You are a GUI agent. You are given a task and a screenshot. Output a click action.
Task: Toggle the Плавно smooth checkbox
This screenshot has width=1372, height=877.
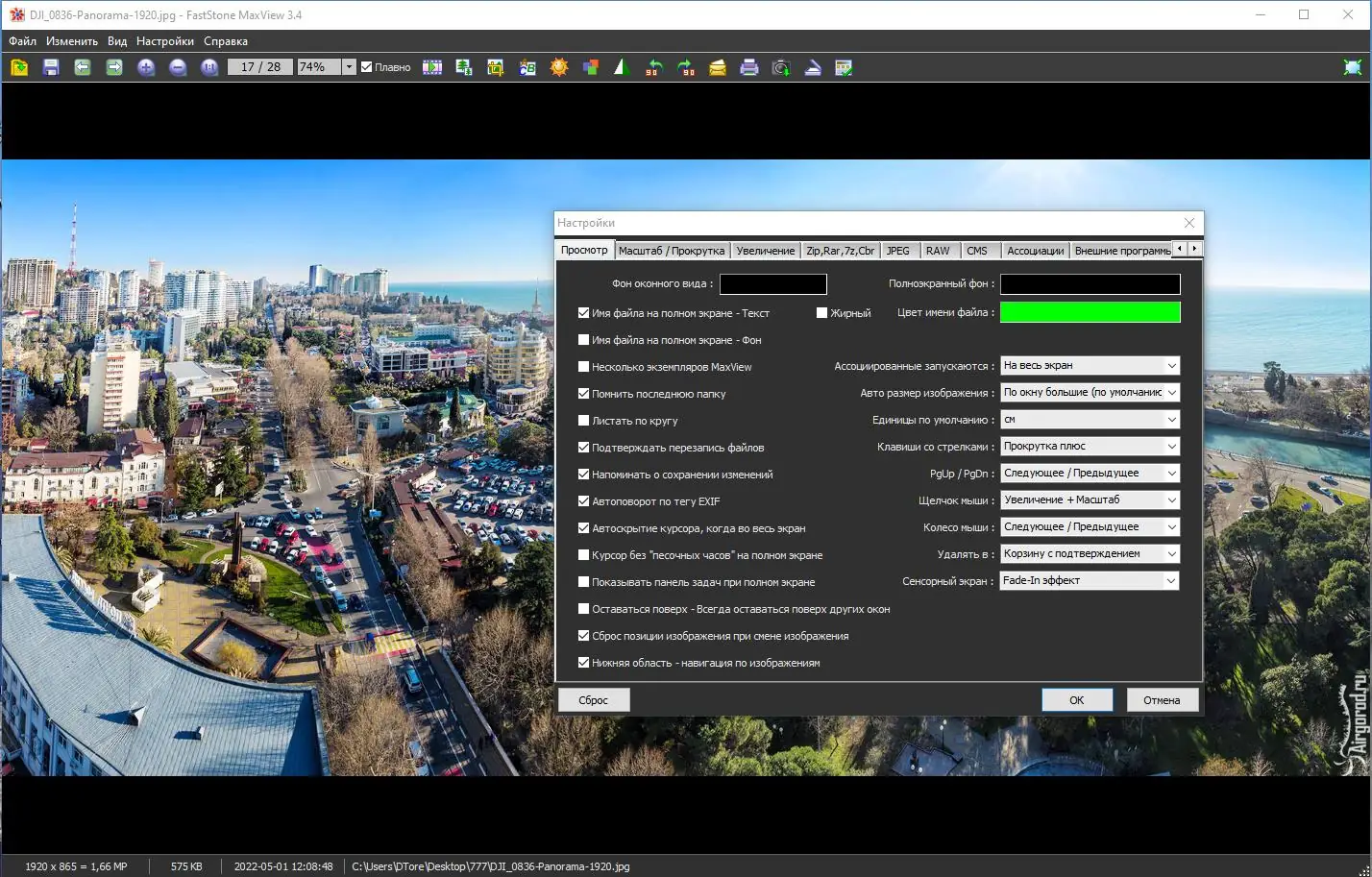coord(366,67)
